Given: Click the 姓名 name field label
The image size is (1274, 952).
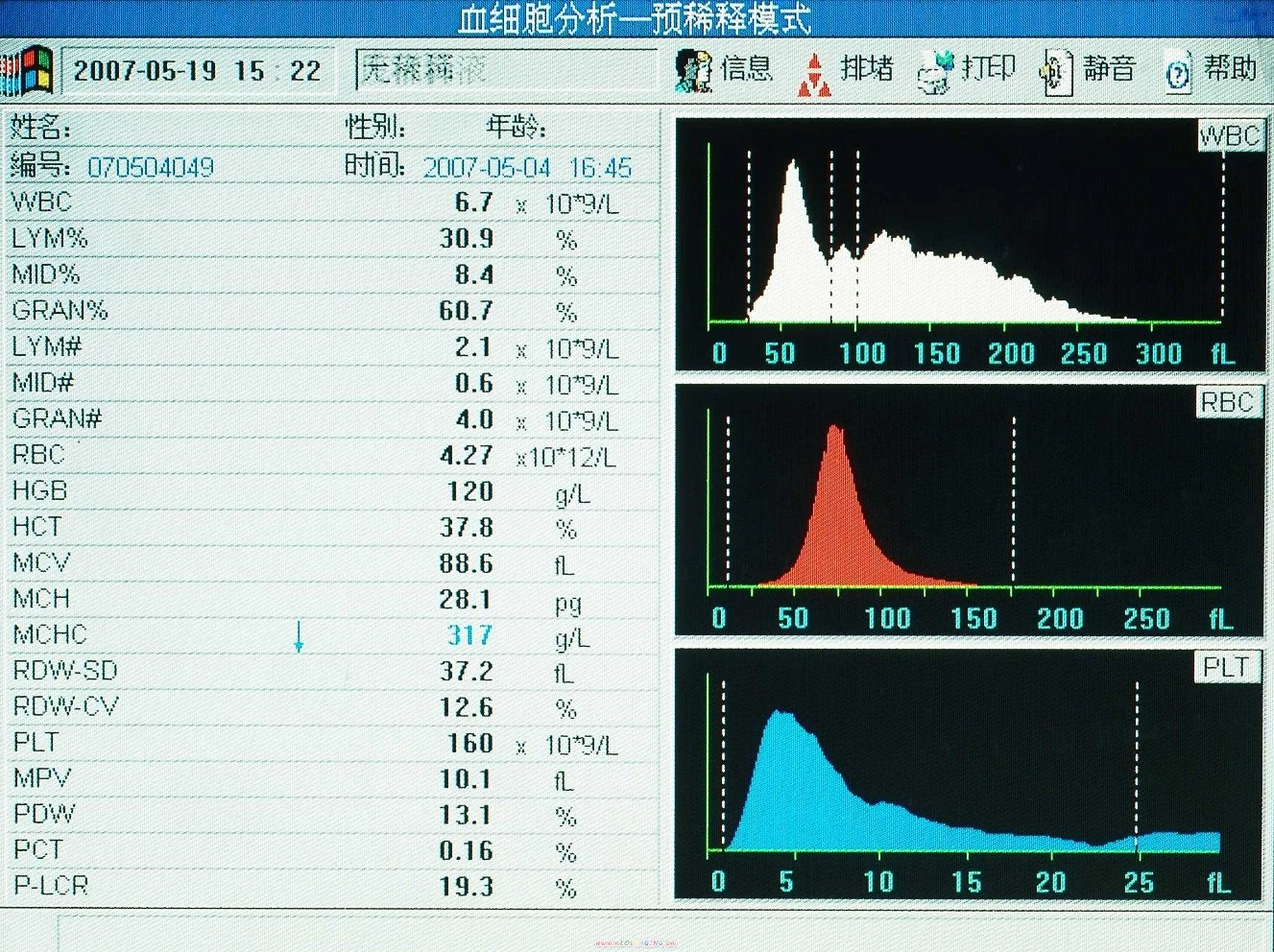Looking at the screenshot, I should 40,128.
